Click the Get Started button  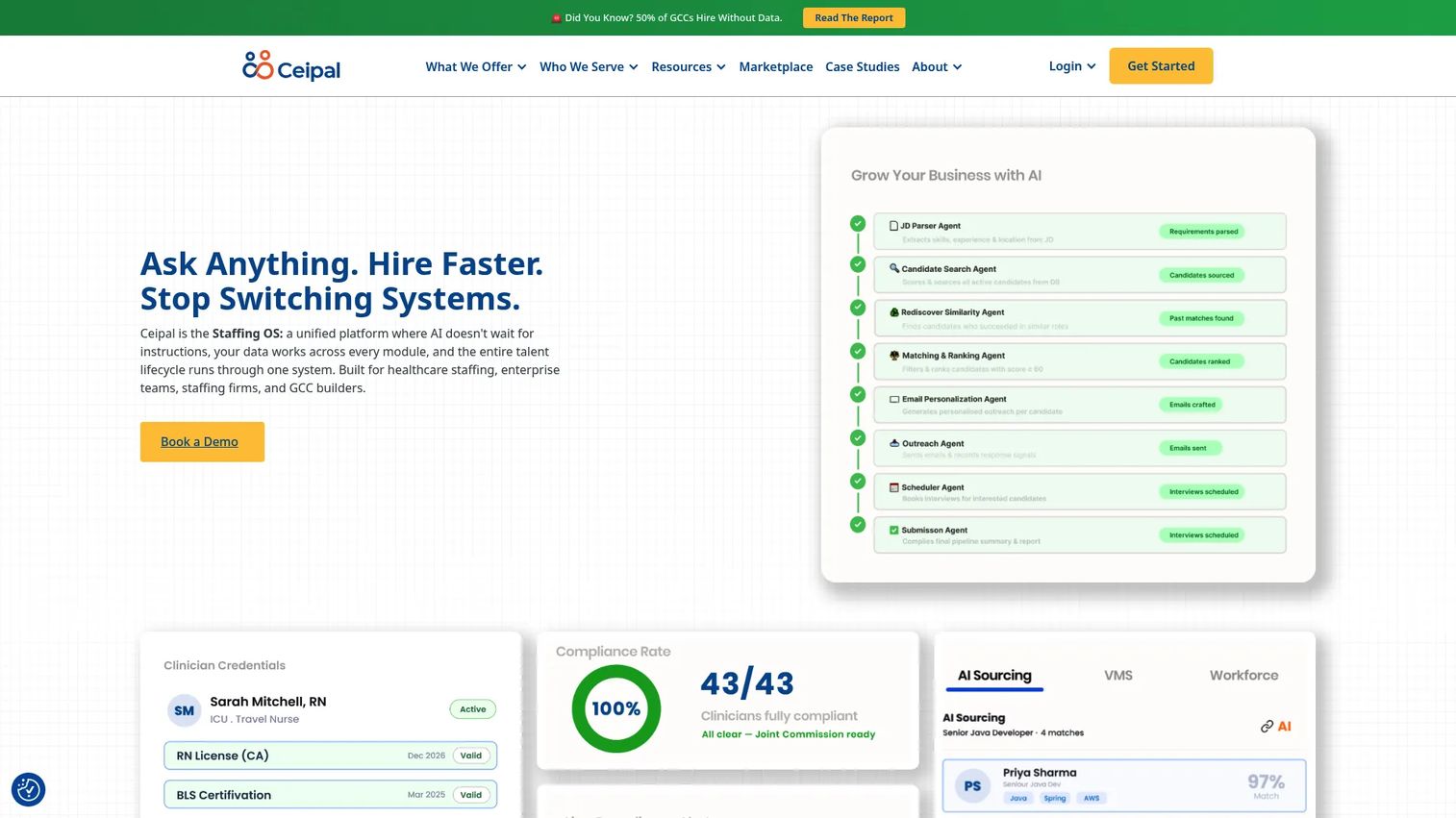point(1161,65)
